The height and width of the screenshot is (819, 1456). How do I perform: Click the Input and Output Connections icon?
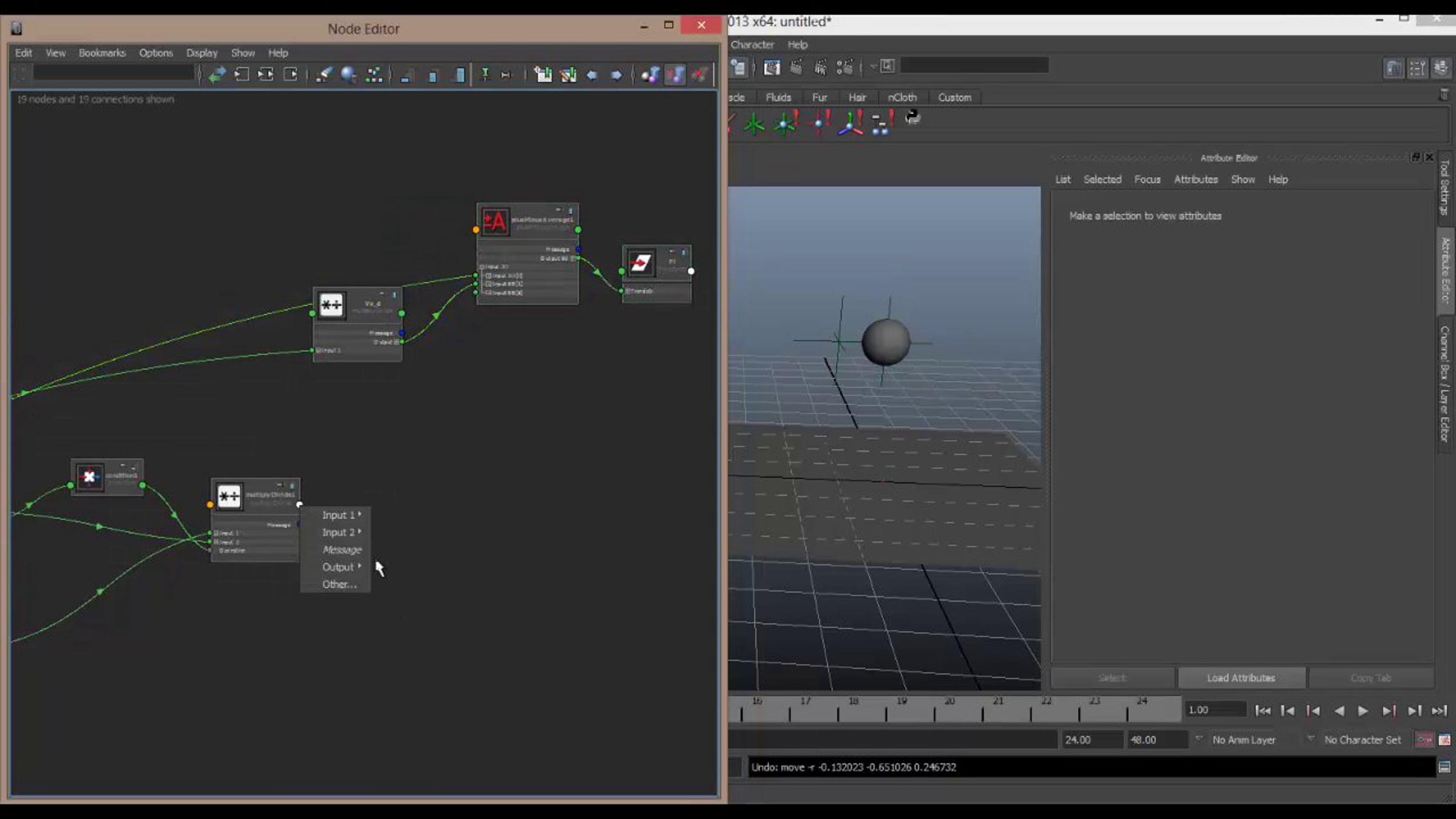(x=266, y=75)
